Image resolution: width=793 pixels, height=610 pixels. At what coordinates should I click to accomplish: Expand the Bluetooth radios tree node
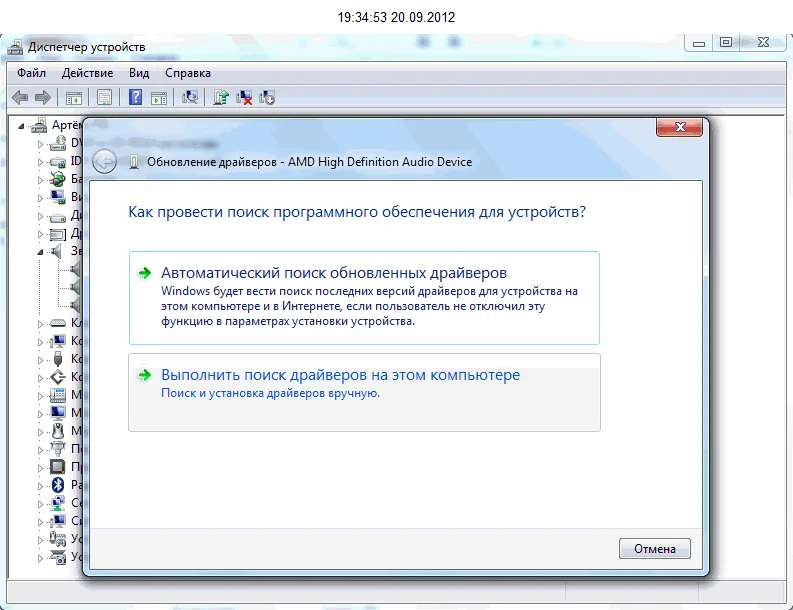40,486
